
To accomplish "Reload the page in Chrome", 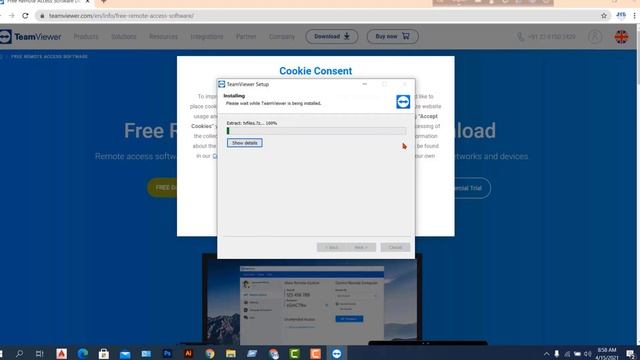I will coord(25,16).
